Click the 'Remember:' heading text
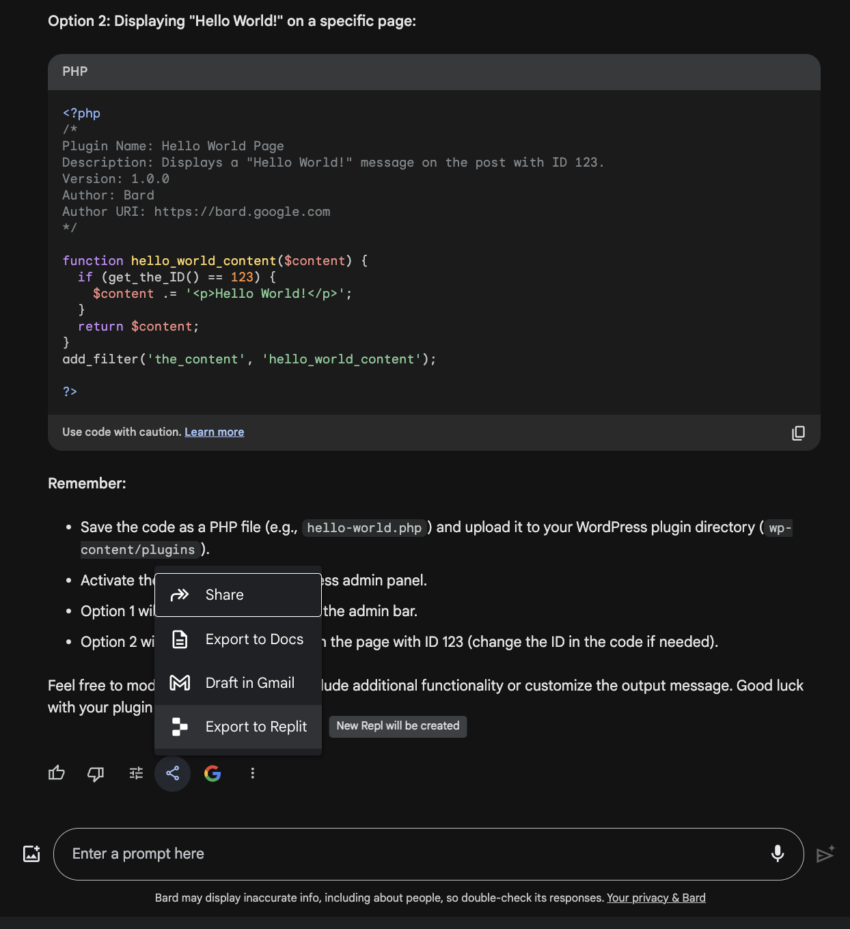850x929 pixels. [x=87, y=483]
